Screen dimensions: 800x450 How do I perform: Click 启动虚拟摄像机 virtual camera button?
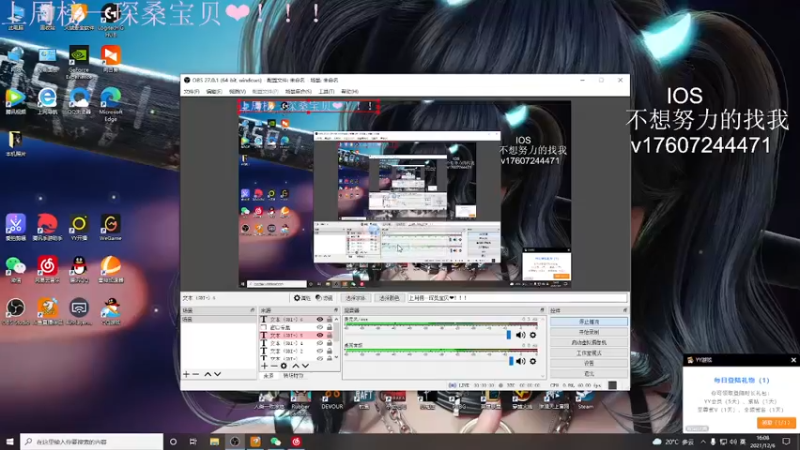coord(589,342)
